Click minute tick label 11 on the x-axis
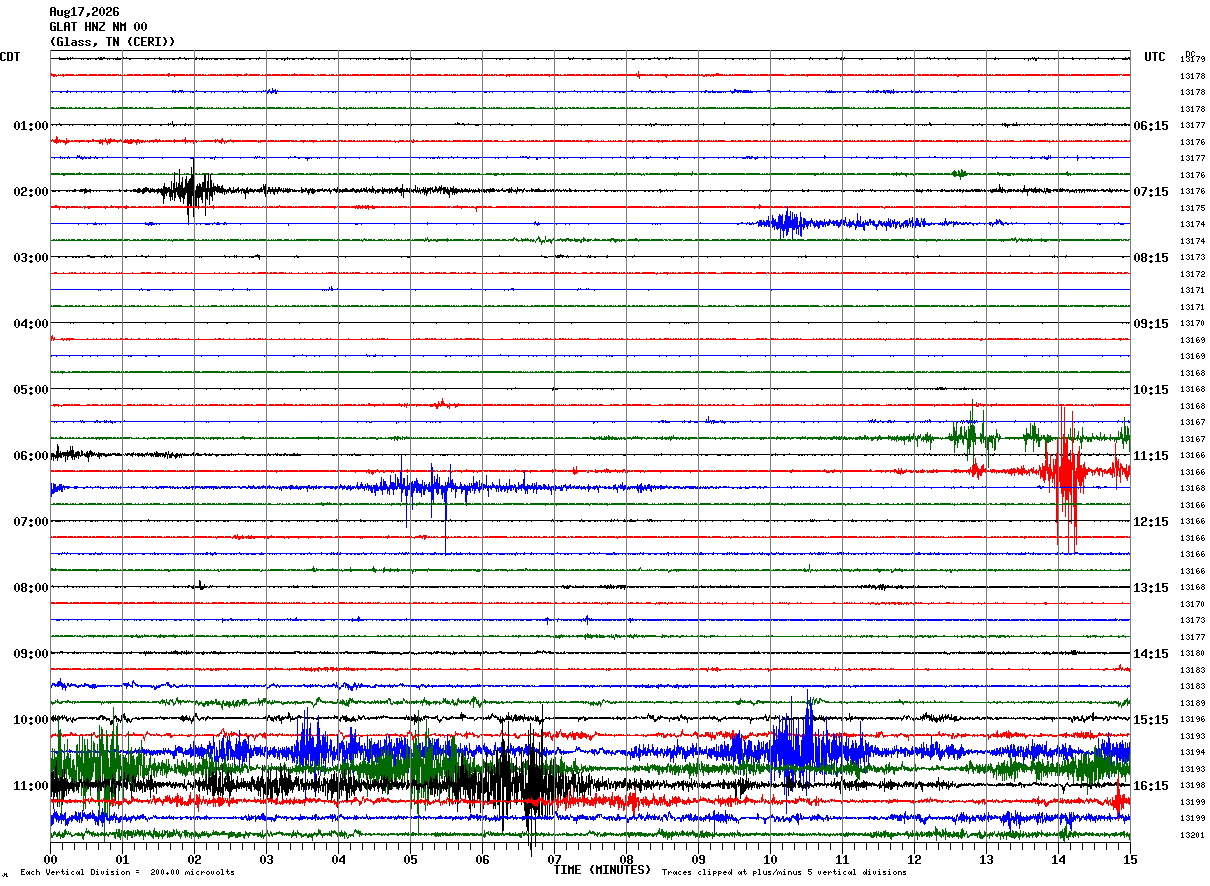The image size is (1210, 886). click(x=842, y=859)
